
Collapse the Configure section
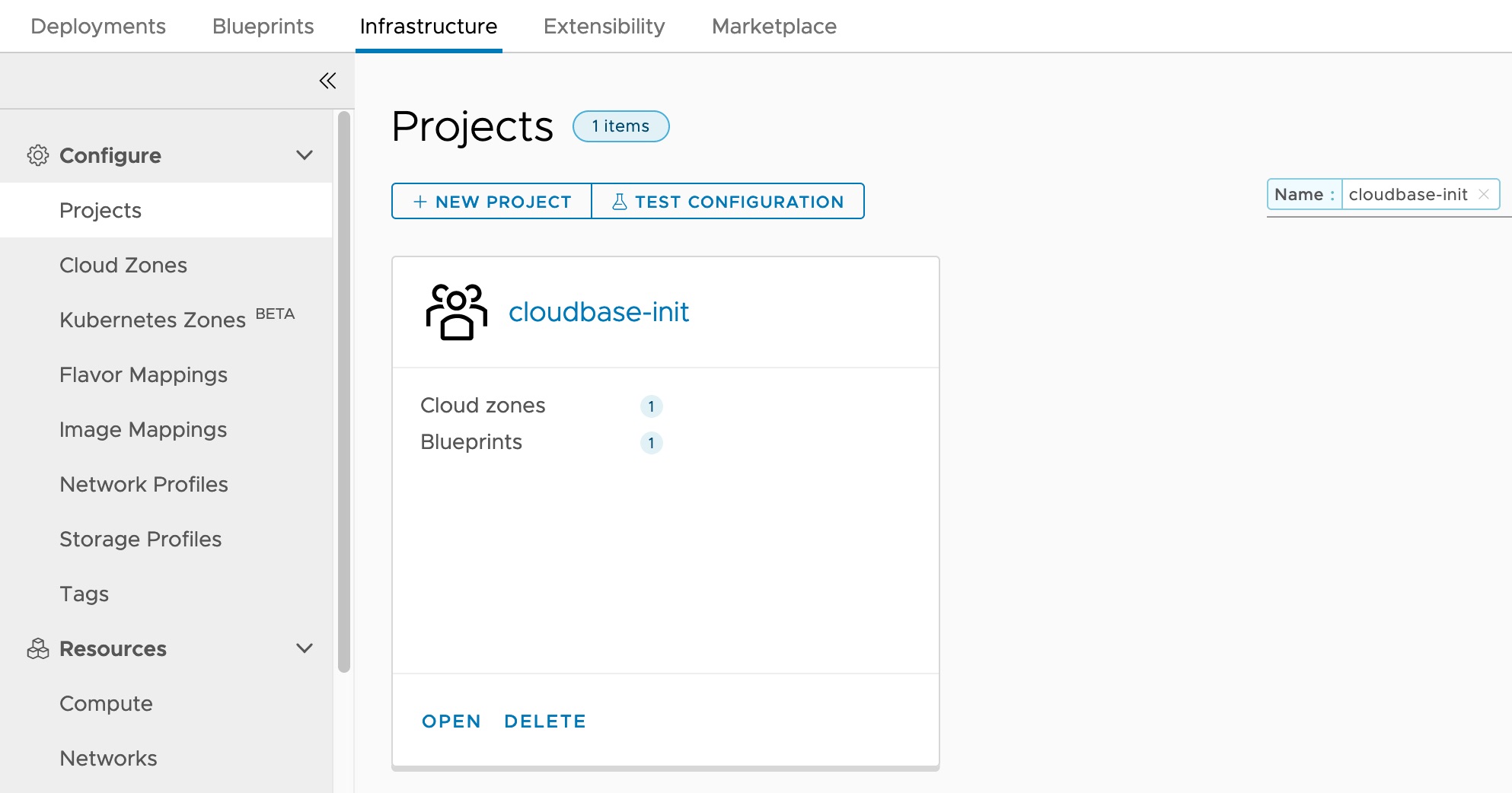(305, 154)
